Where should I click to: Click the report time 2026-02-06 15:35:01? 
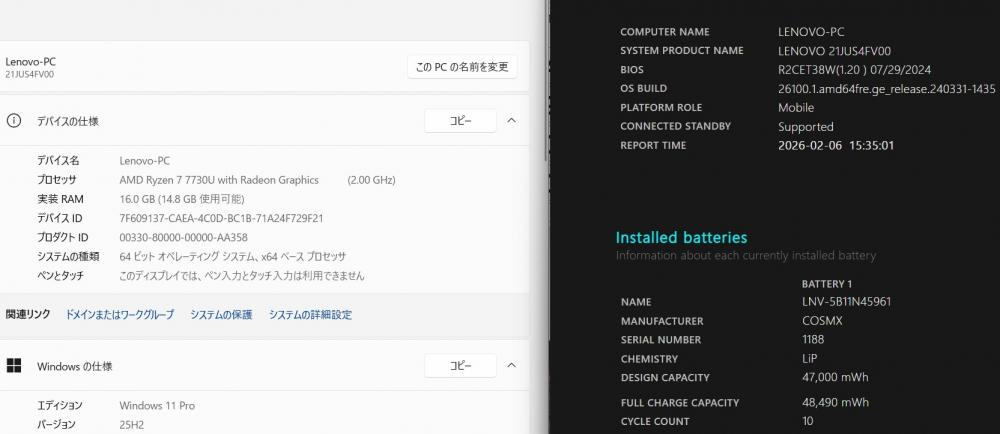click(836, 145)
